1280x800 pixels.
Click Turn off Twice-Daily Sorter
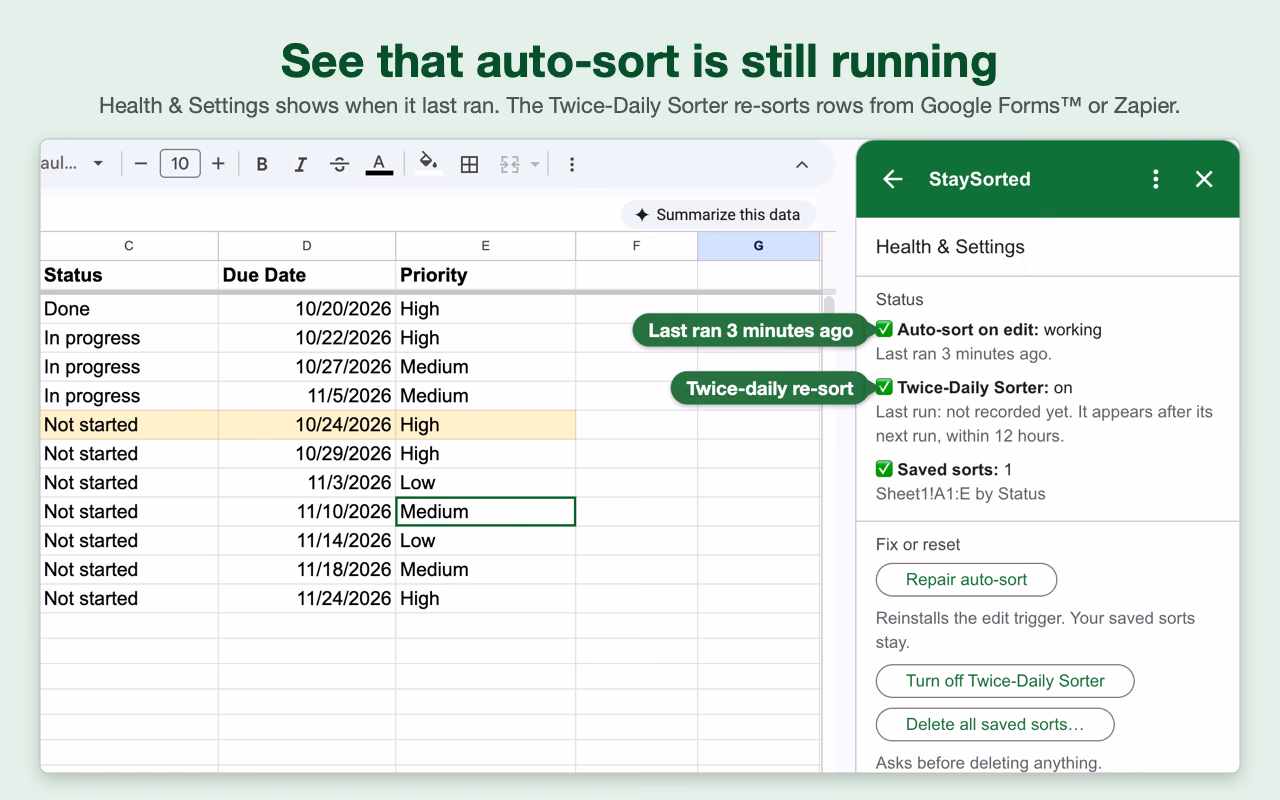[1005, 681]
